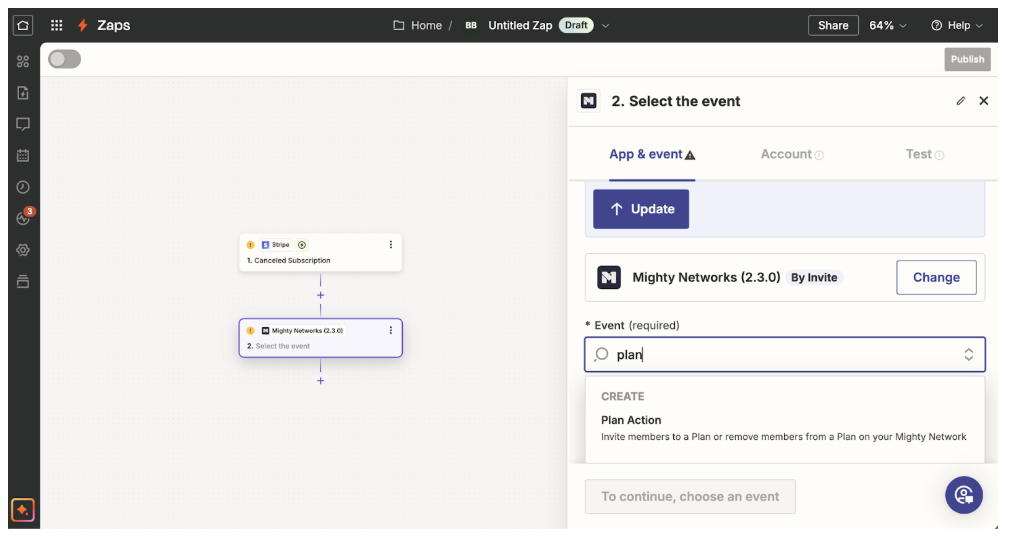Select the Plan Action event option
Viewport: 1014px width, 556px height.
pyautogui.click(x=784, y=428)
